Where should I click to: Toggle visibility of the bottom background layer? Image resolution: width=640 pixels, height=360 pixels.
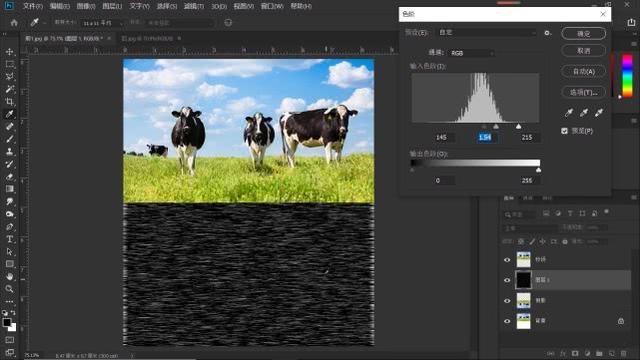click(x=507, y=321)
